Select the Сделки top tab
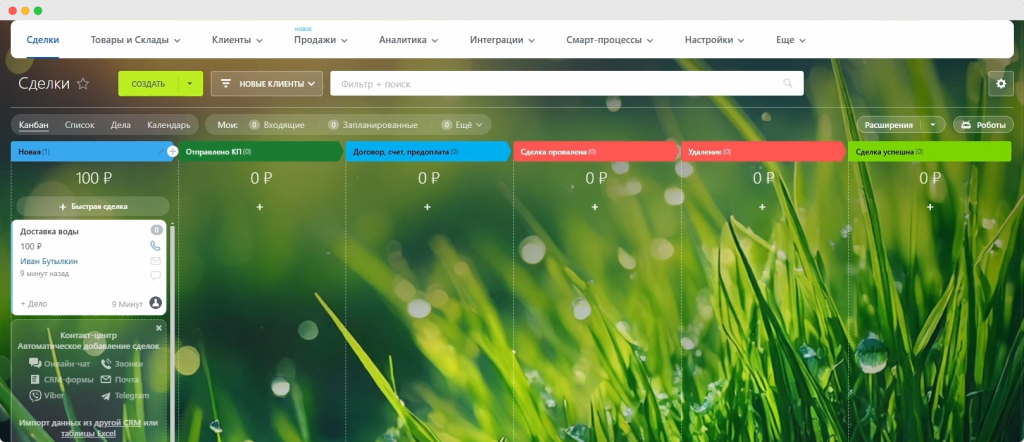1024x442 pixels. pos(43,40)
